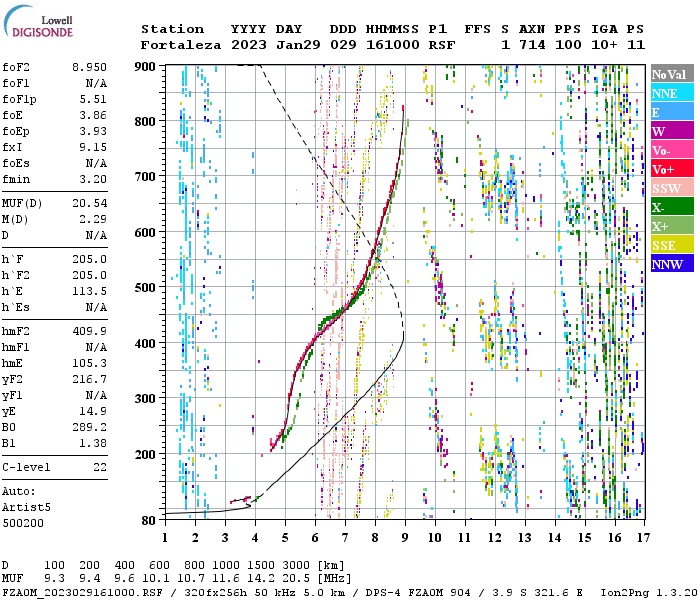
Task: Click the foE value 3.86
Action: pyautogui.click(x=93, y=115)
